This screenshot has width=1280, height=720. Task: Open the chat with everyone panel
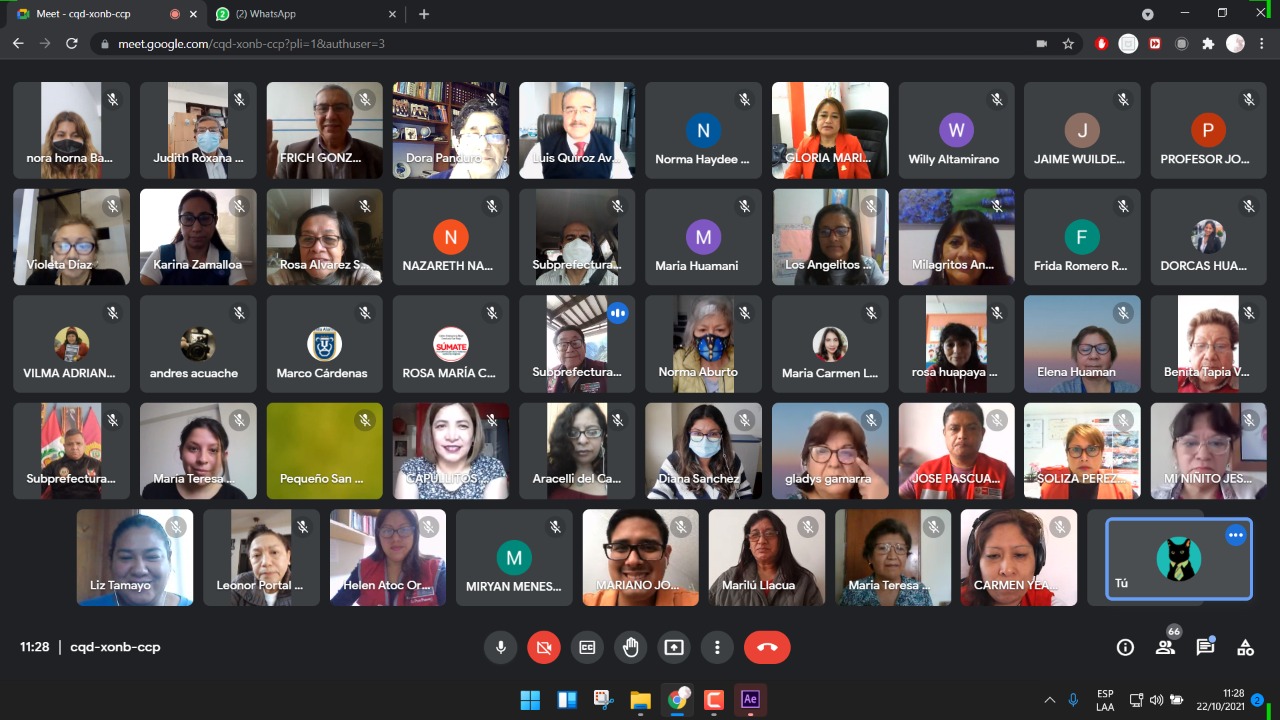(1205, 647)
